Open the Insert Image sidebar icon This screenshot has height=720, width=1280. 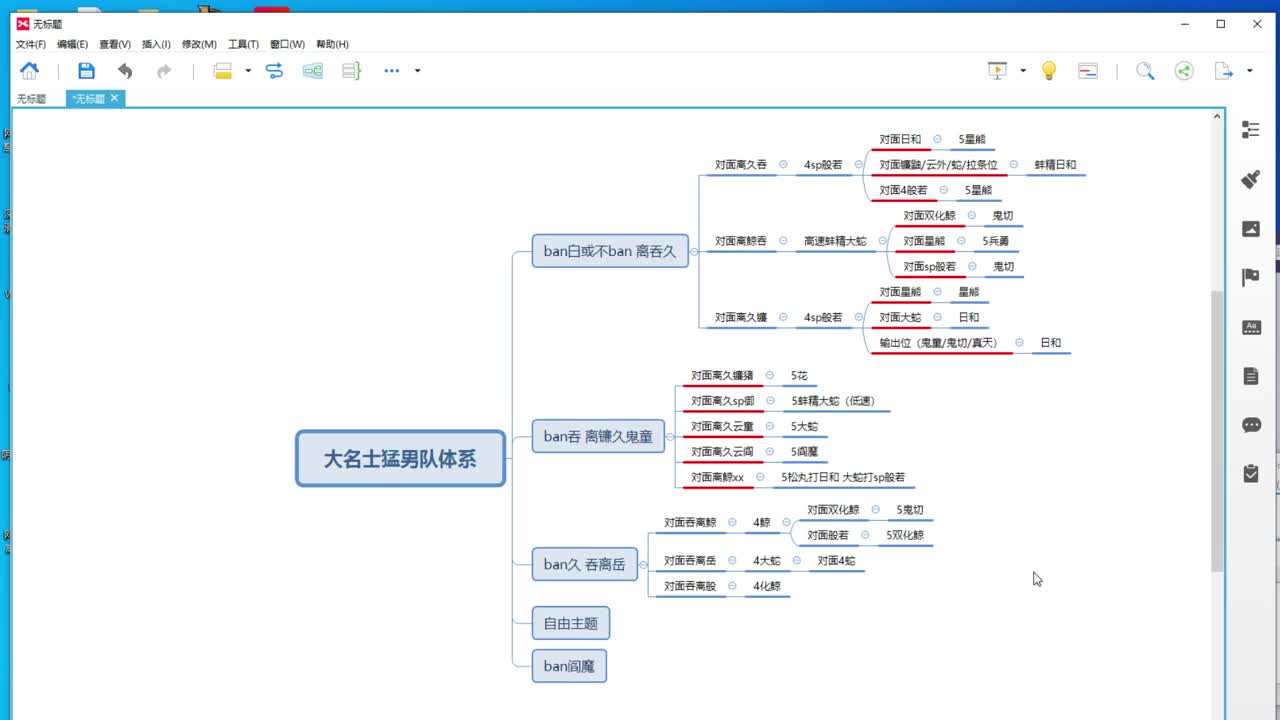1251,229
